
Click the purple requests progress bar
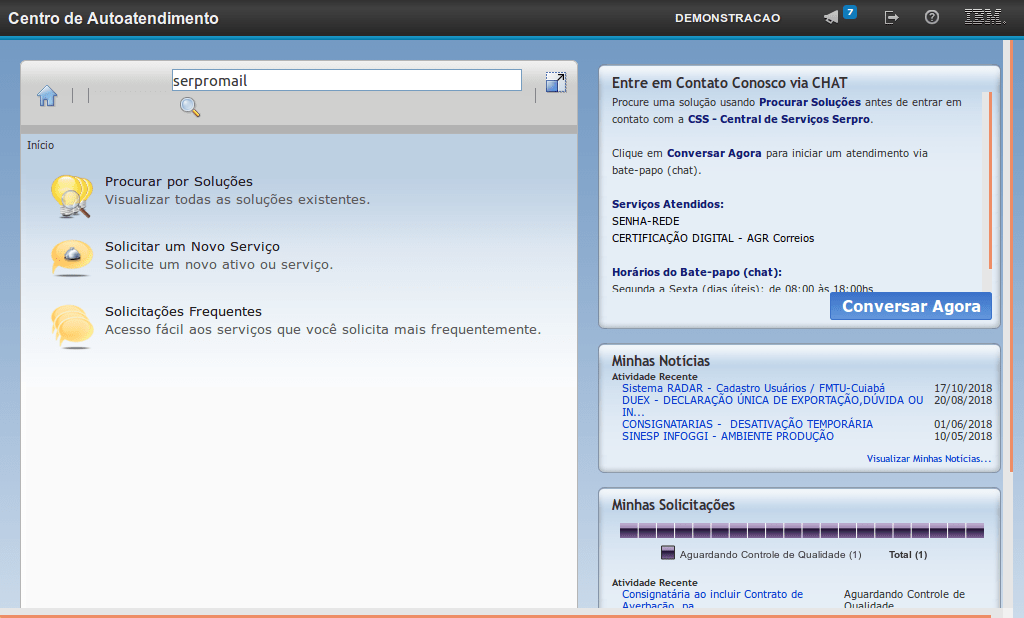[x=801, y=530]
